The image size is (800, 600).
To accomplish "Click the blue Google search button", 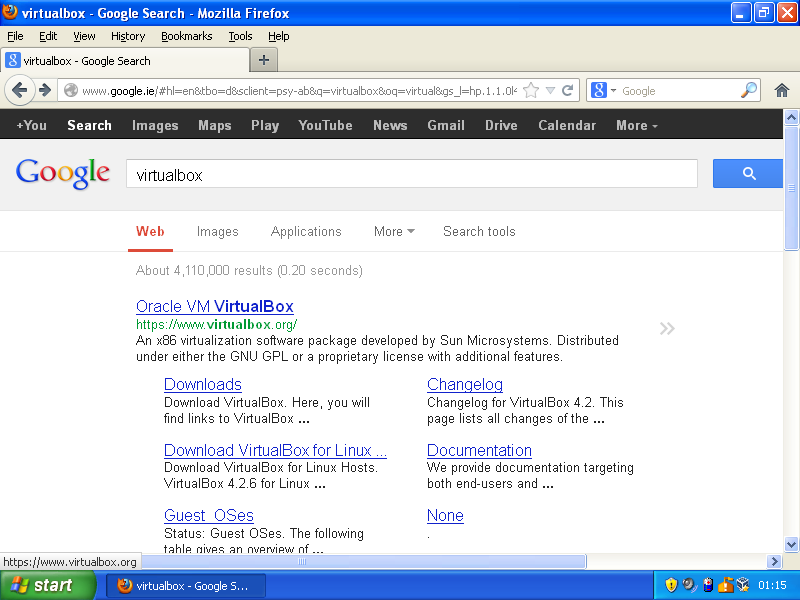I will click(747, 173).
